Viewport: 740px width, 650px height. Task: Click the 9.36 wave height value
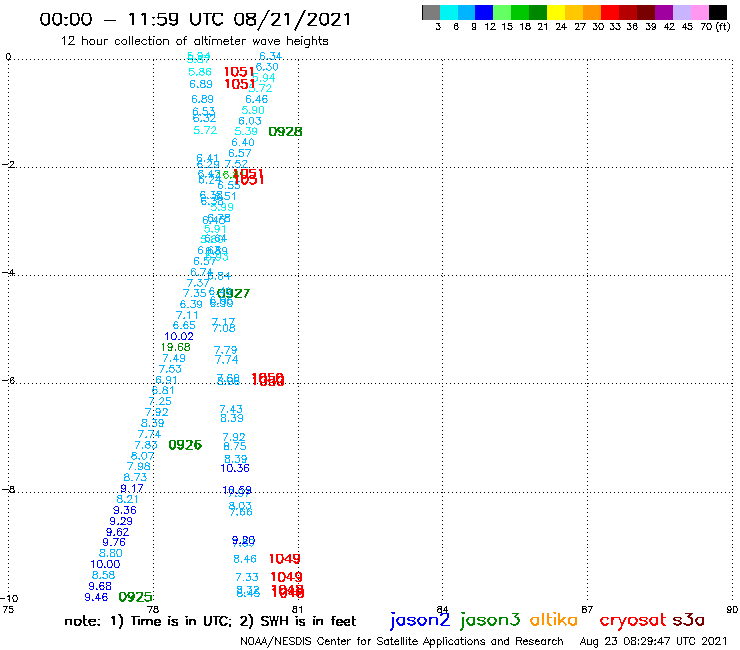pos(125,510)
